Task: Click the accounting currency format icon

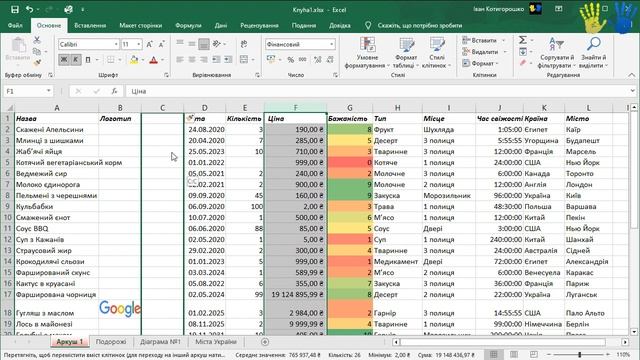Action: (271, 60)
